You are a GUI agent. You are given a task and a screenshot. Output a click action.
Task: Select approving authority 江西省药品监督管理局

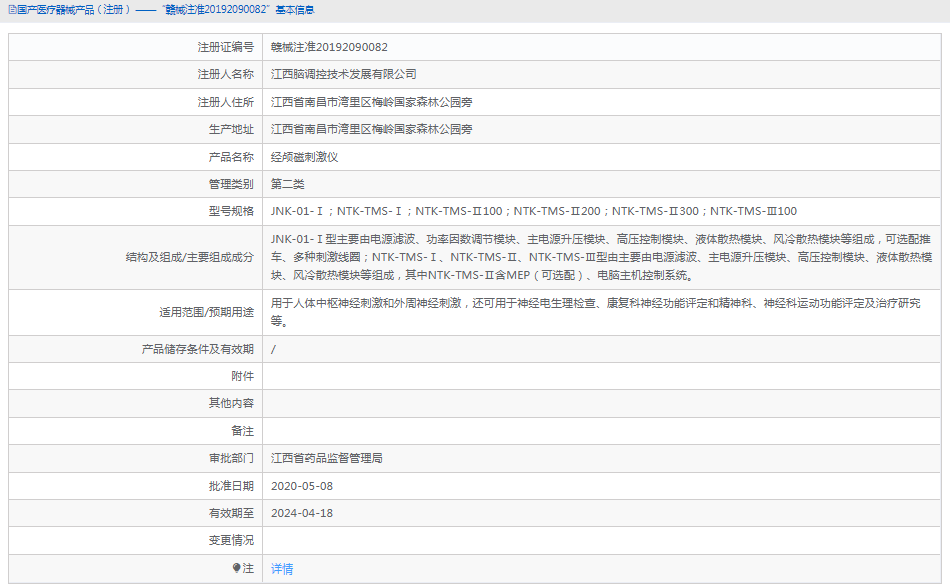coord(327,458)
